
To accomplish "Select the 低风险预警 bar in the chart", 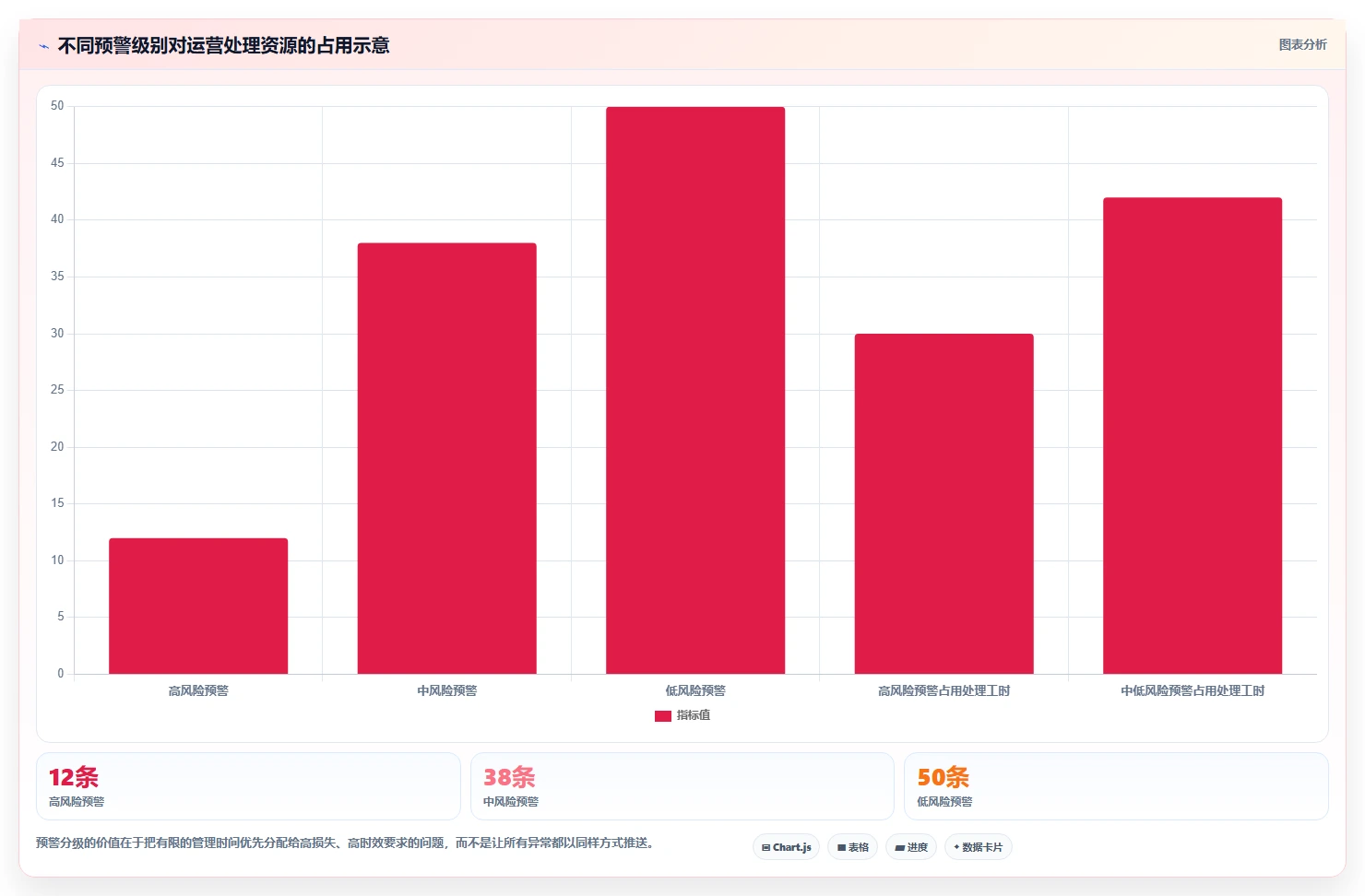I will coord(695,390).
